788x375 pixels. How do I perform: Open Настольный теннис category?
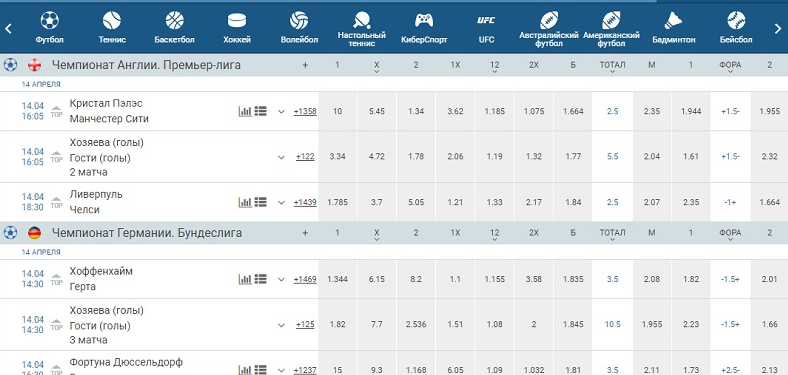point(361,29)
